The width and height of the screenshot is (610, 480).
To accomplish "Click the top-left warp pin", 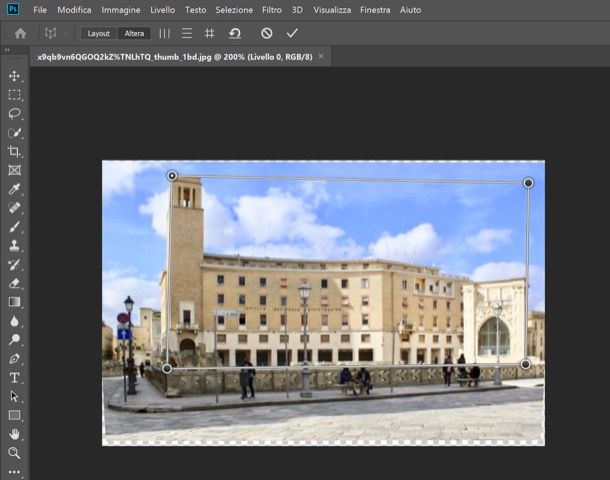I will pos(172,176).
